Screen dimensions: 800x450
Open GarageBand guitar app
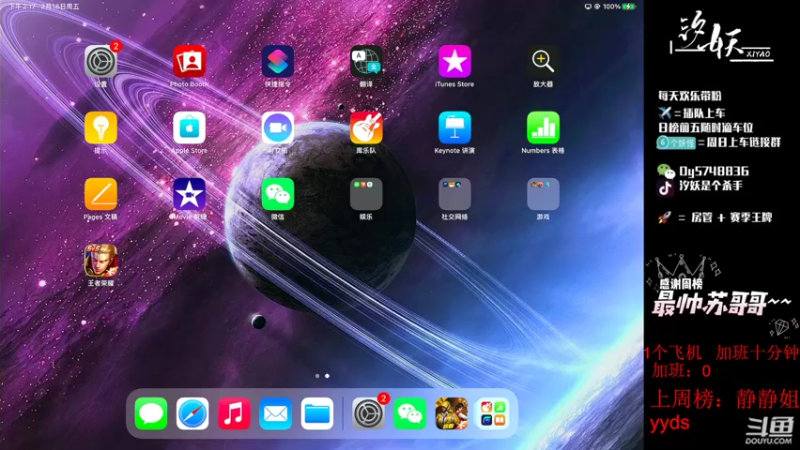pyautogui.click(x=366, y=128)
